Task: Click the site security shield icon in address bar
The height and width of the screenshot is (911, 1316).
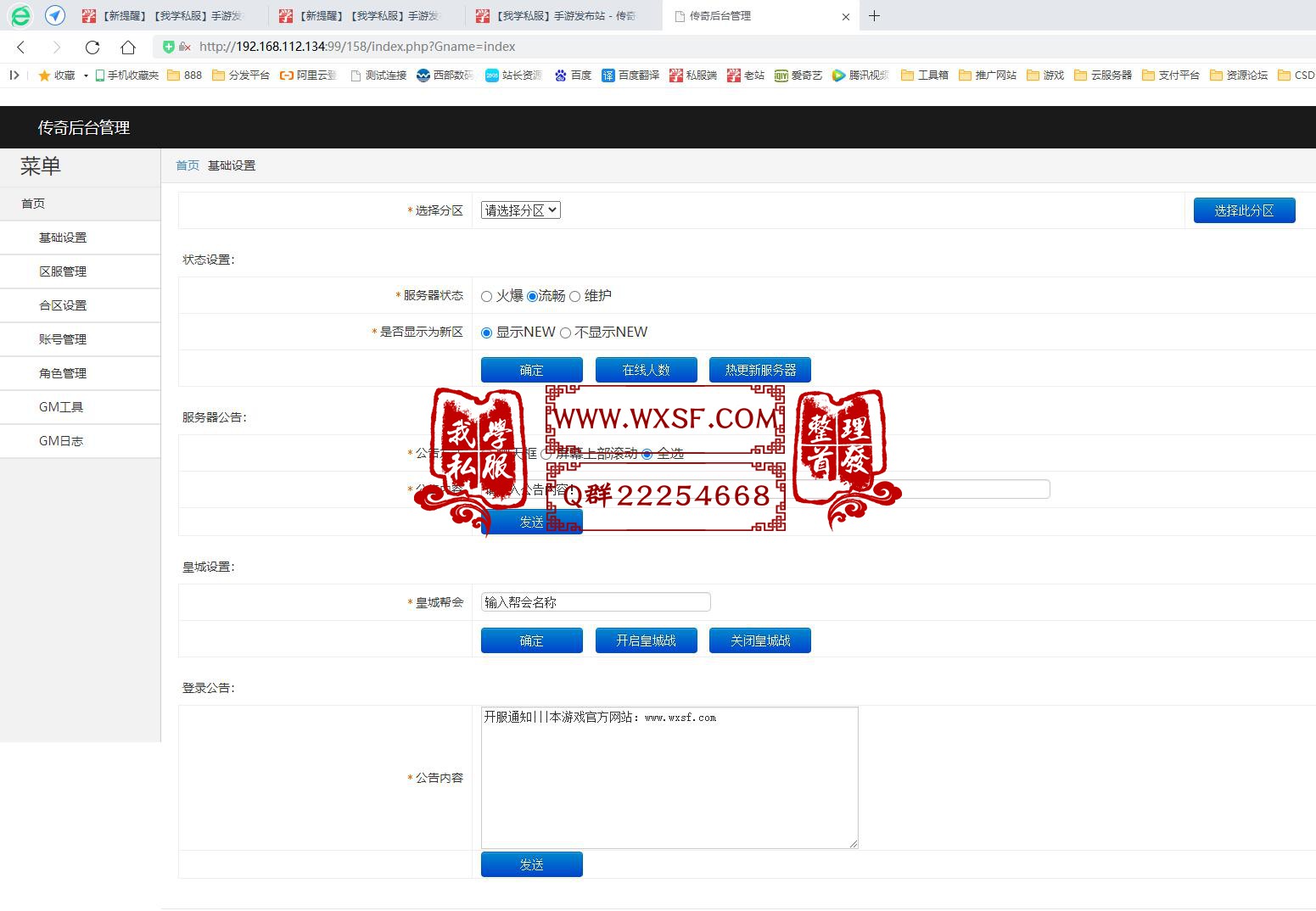Action: click(x=169, y=47)
